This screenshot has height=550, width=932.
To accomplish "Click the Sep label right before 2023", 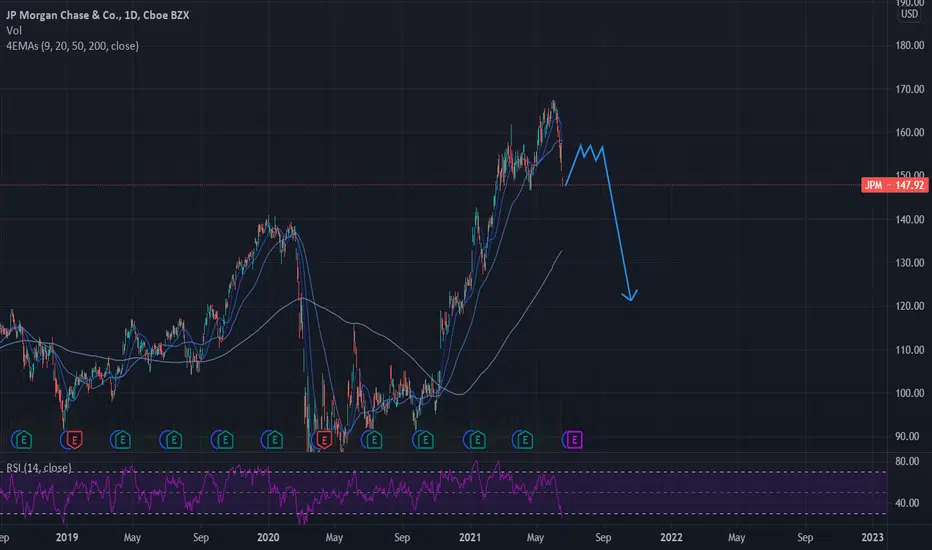I will pyautogui.click(x=805, y=538).
